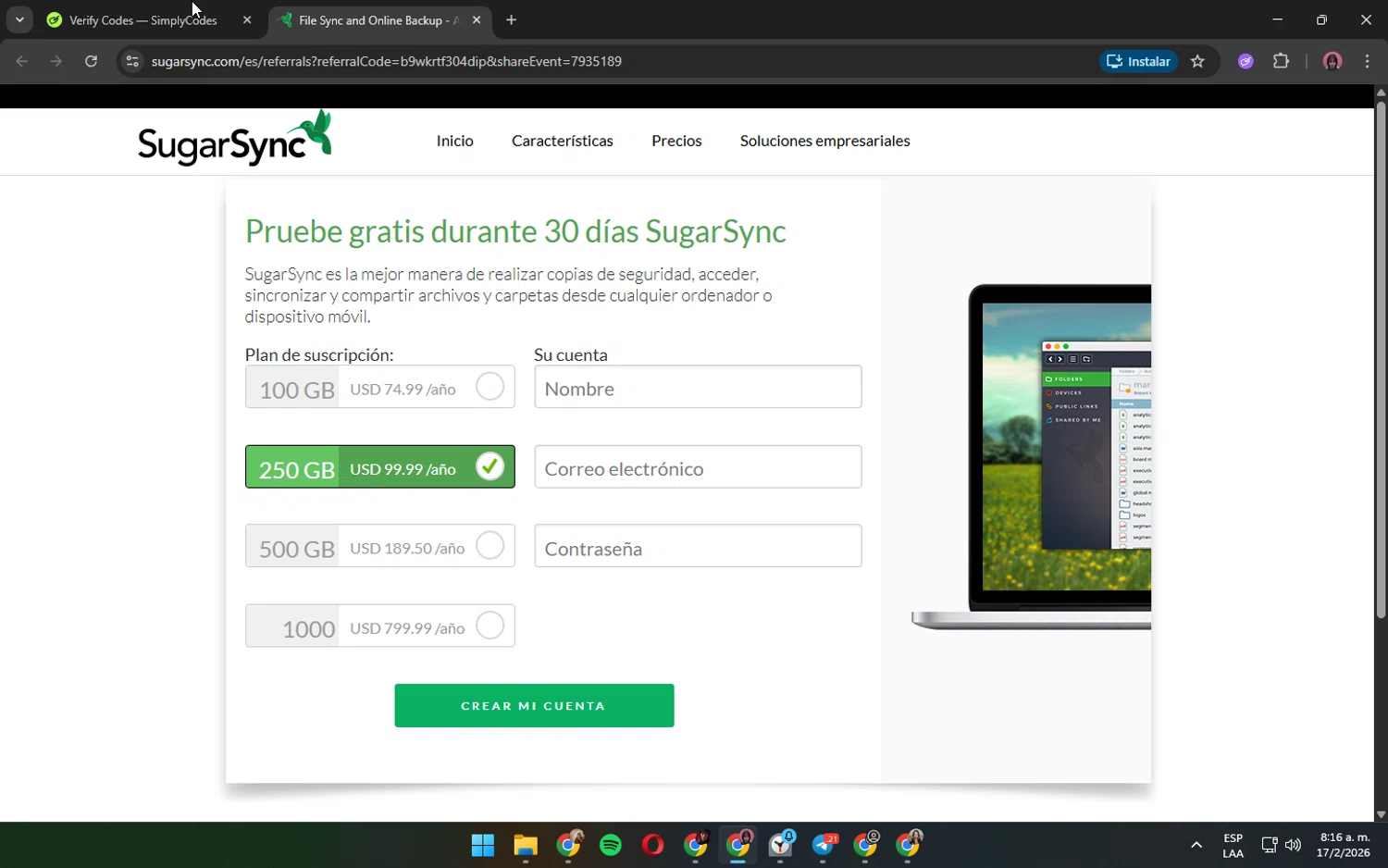Click the USD 74.99 /año price text
The height and width of the screenshot is (868, 1388).
tap(403, 390)
